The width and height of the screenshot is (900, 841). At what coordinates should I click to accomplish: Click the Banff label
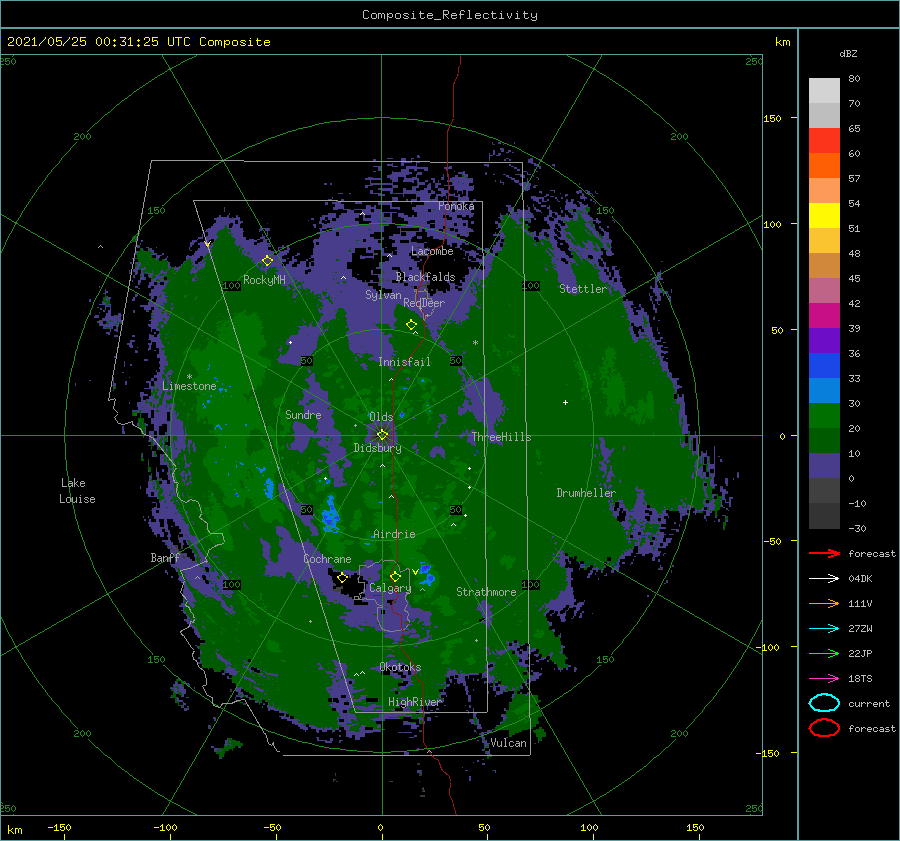(x=165, y=557)
